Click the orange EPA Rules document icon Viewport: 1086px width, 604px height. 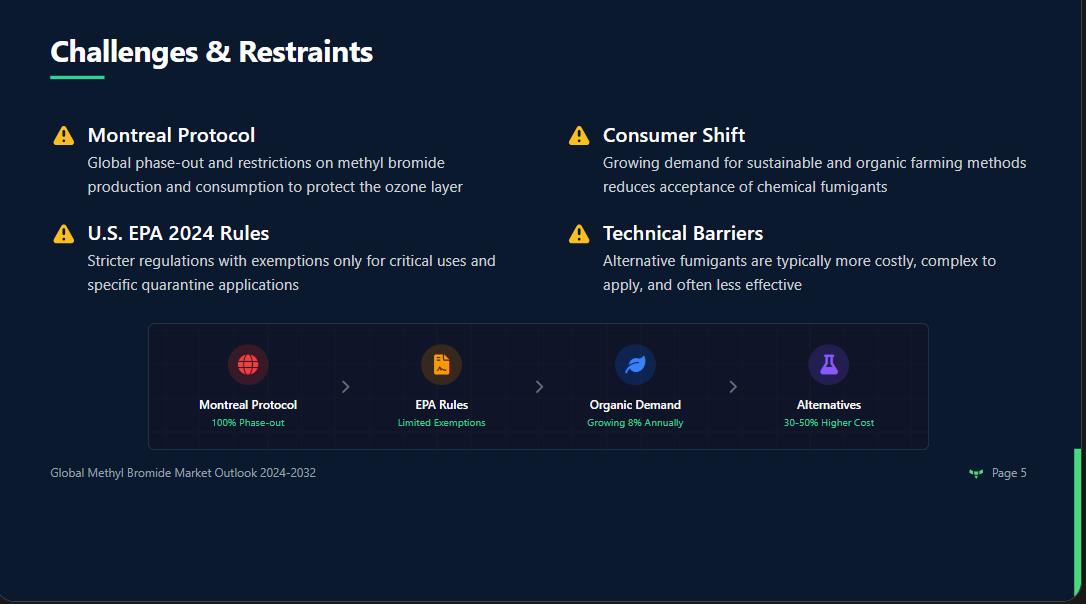[x=441, y=364]
